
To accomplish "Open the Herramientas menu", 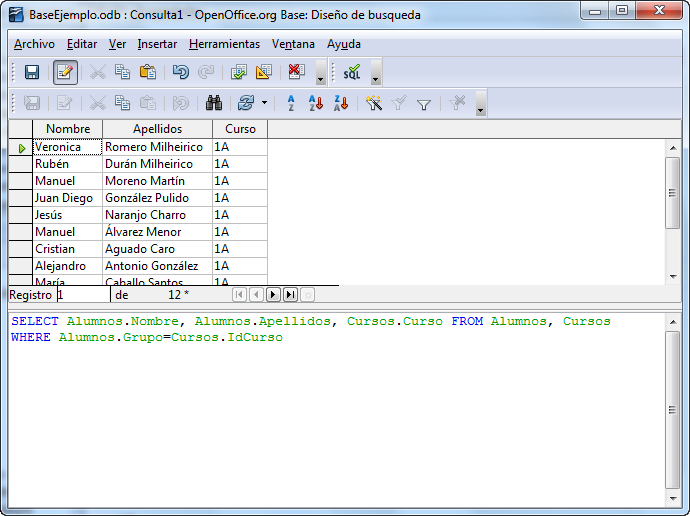I will point(224,44).
